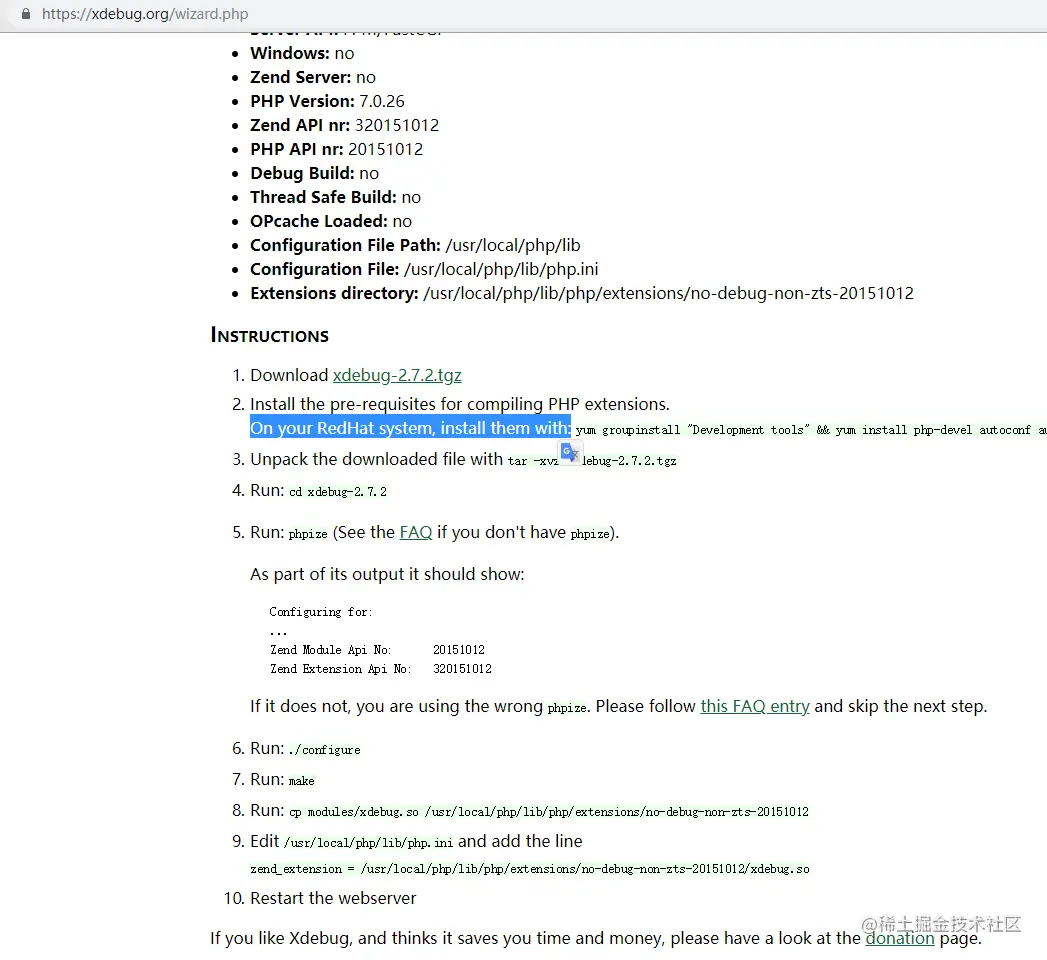Click Configuration File php.ini line
Image resolution: width=1047 pixels, height=960 pixels.
click(x=424, y=270)
